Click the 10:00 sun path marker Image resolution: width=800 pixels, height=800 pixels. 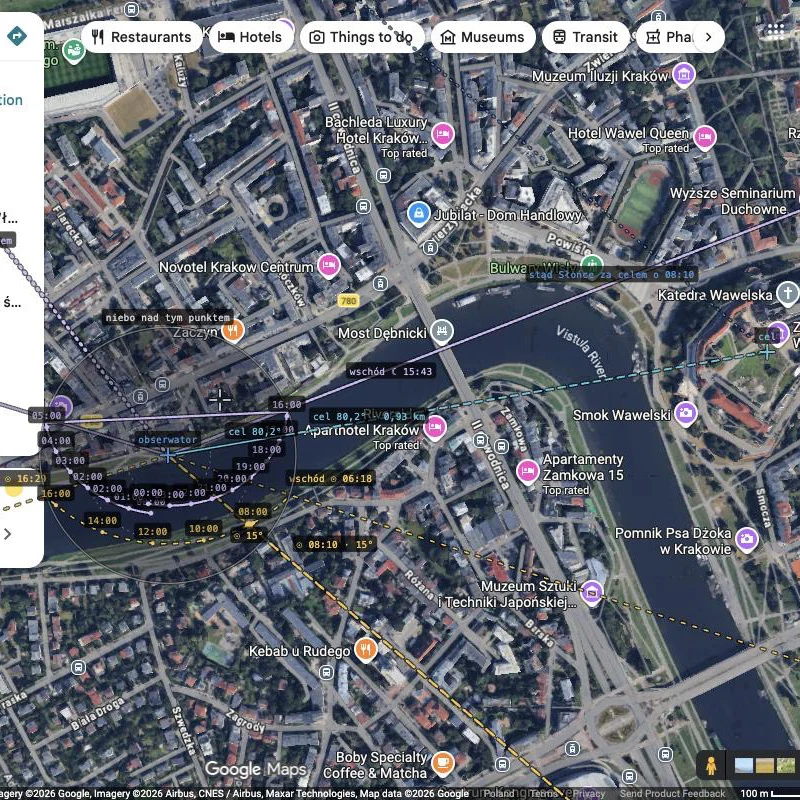point(204,529)
